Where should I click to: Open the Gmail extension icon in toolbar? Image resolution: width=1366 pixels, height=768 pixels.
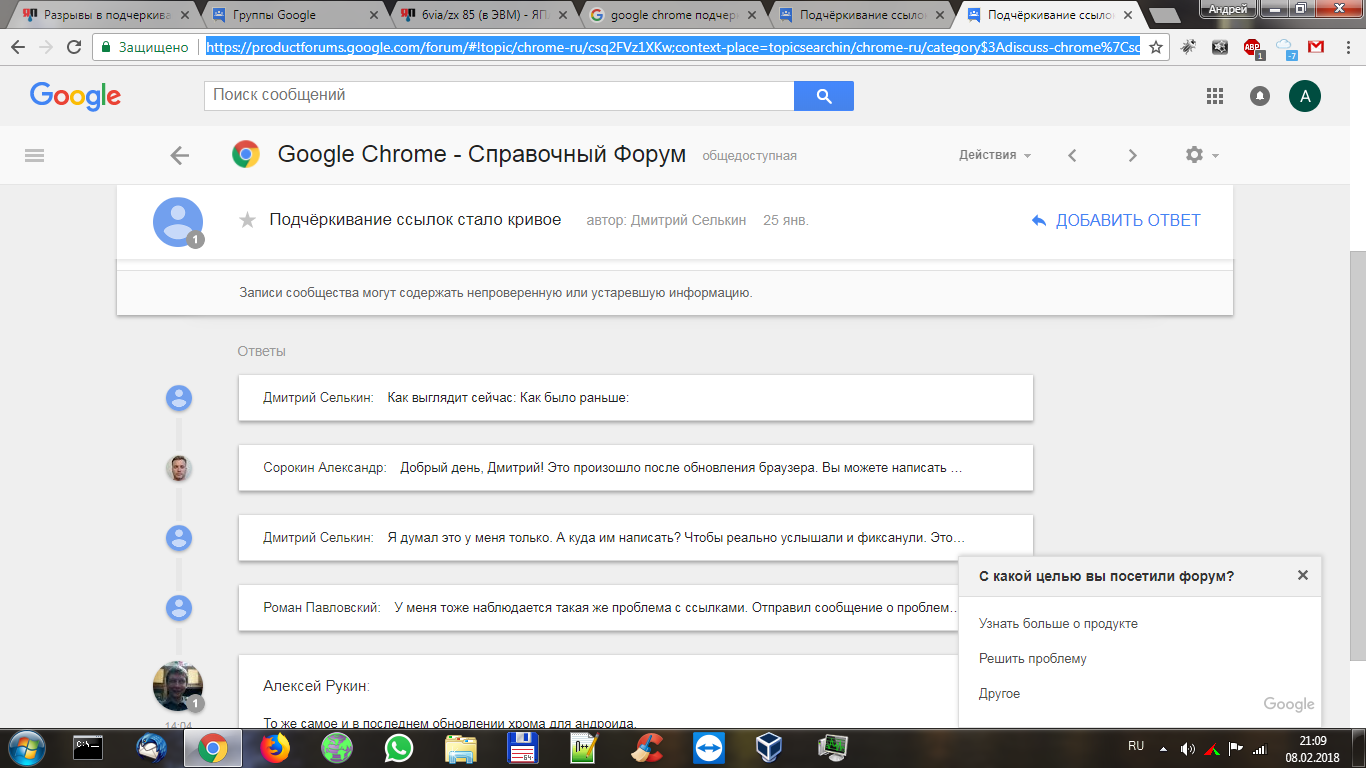click(x=1316, y=47)
